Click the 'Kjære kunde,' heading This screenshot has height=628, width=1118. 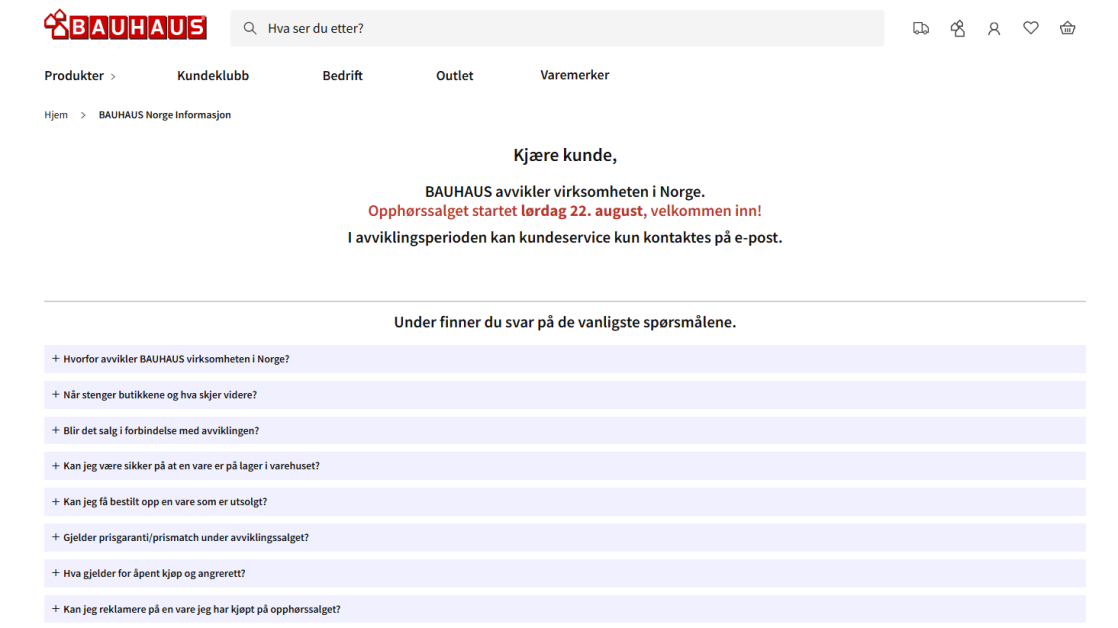[565, 155]
